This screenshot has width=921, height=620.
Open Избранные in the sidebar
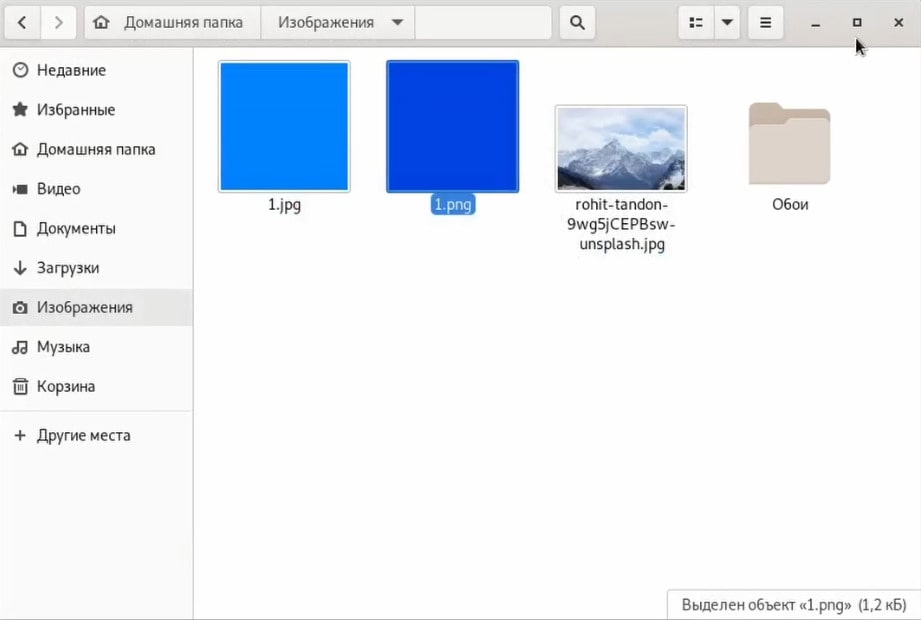click(96, 110)
